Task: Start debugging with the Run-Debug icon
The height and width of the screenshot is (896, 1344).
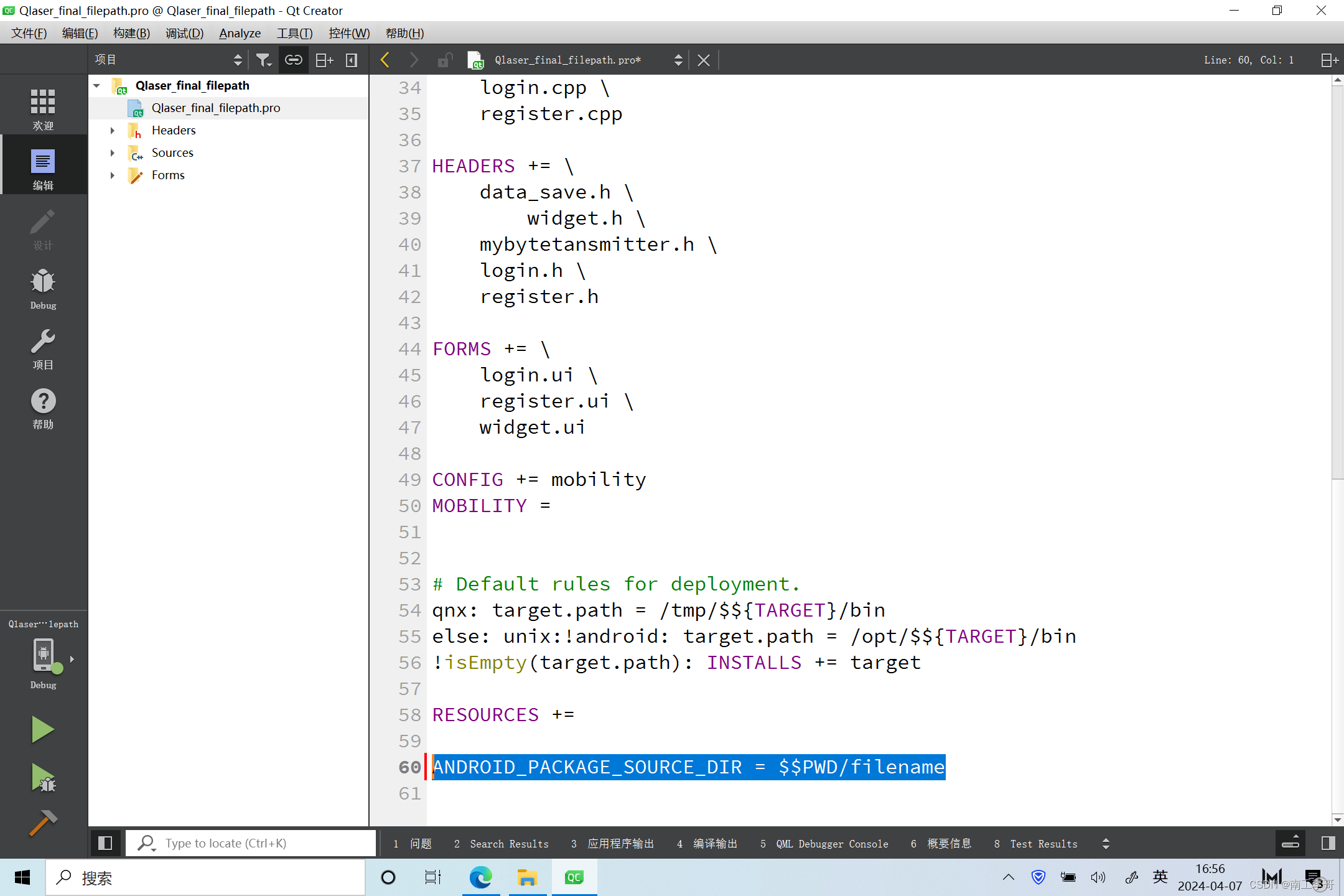Action: click(x=44, y=777)
